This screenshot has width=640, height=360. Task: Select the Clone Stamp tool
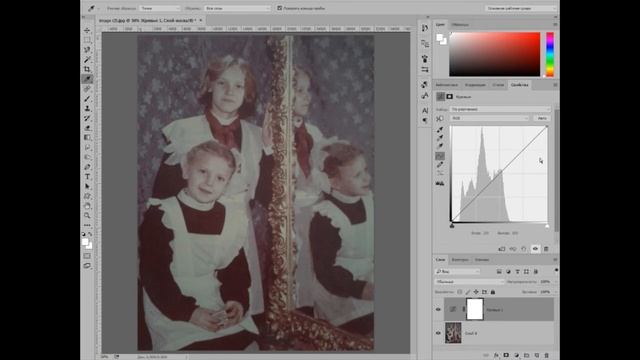(x=87, y=109)
